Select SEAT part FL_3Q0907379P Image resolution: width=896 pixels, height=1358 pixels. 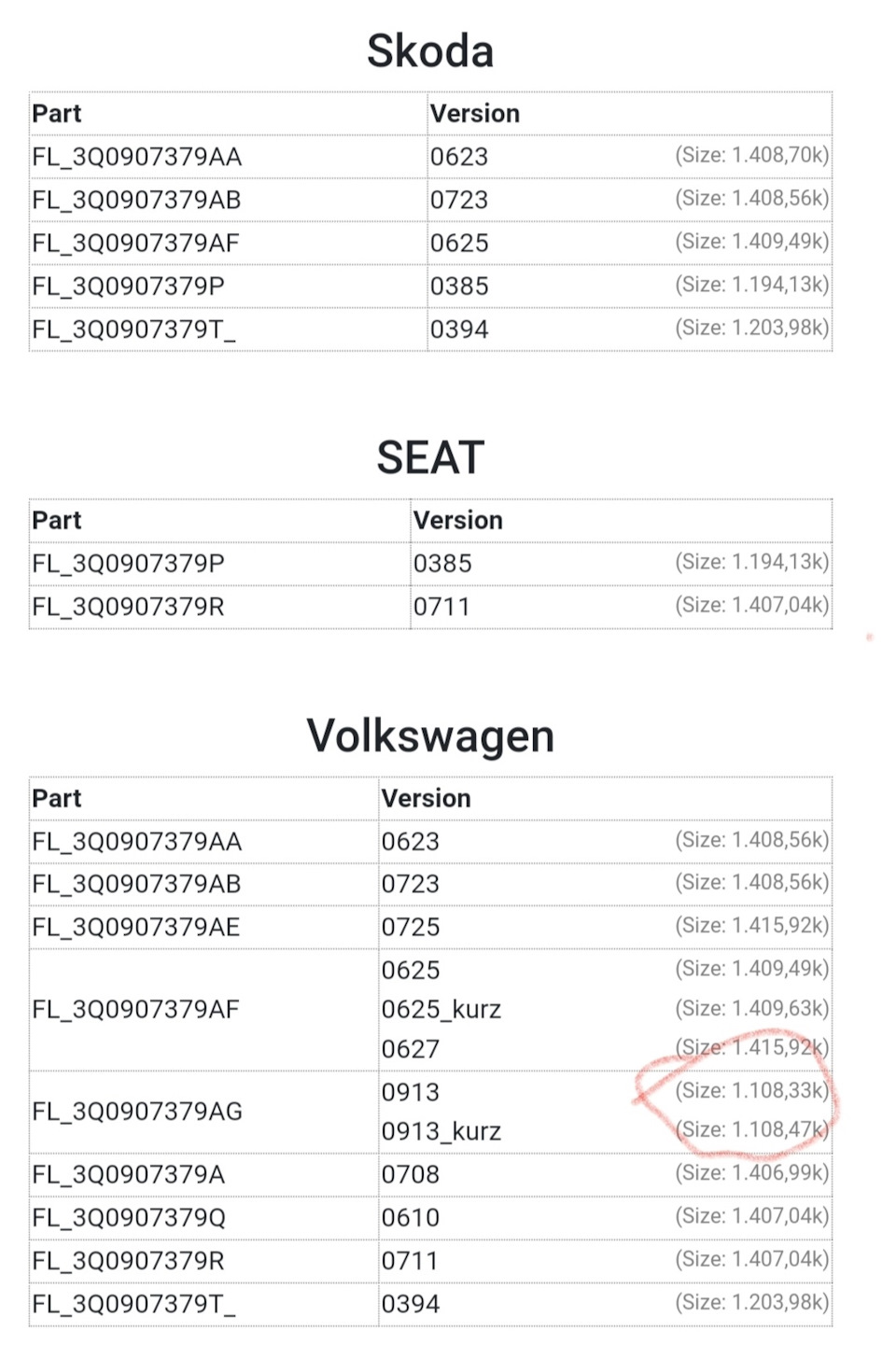point(129,564)
